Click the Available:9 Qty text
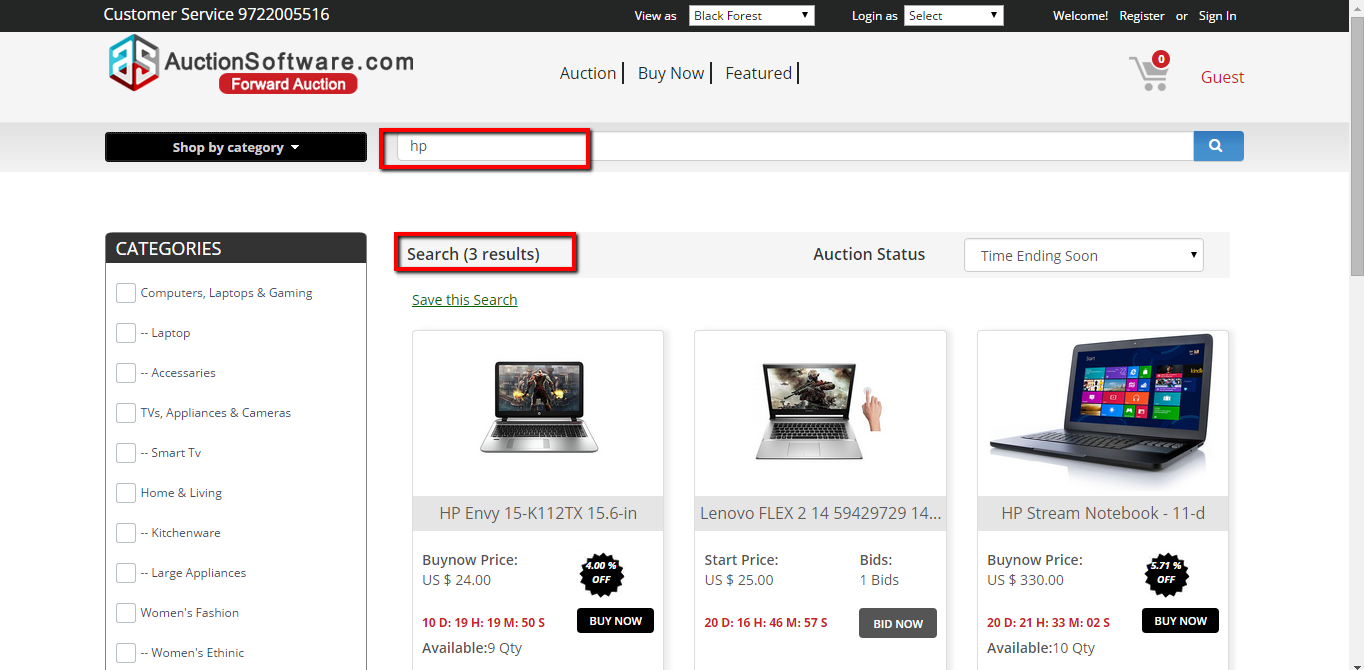 472,648
